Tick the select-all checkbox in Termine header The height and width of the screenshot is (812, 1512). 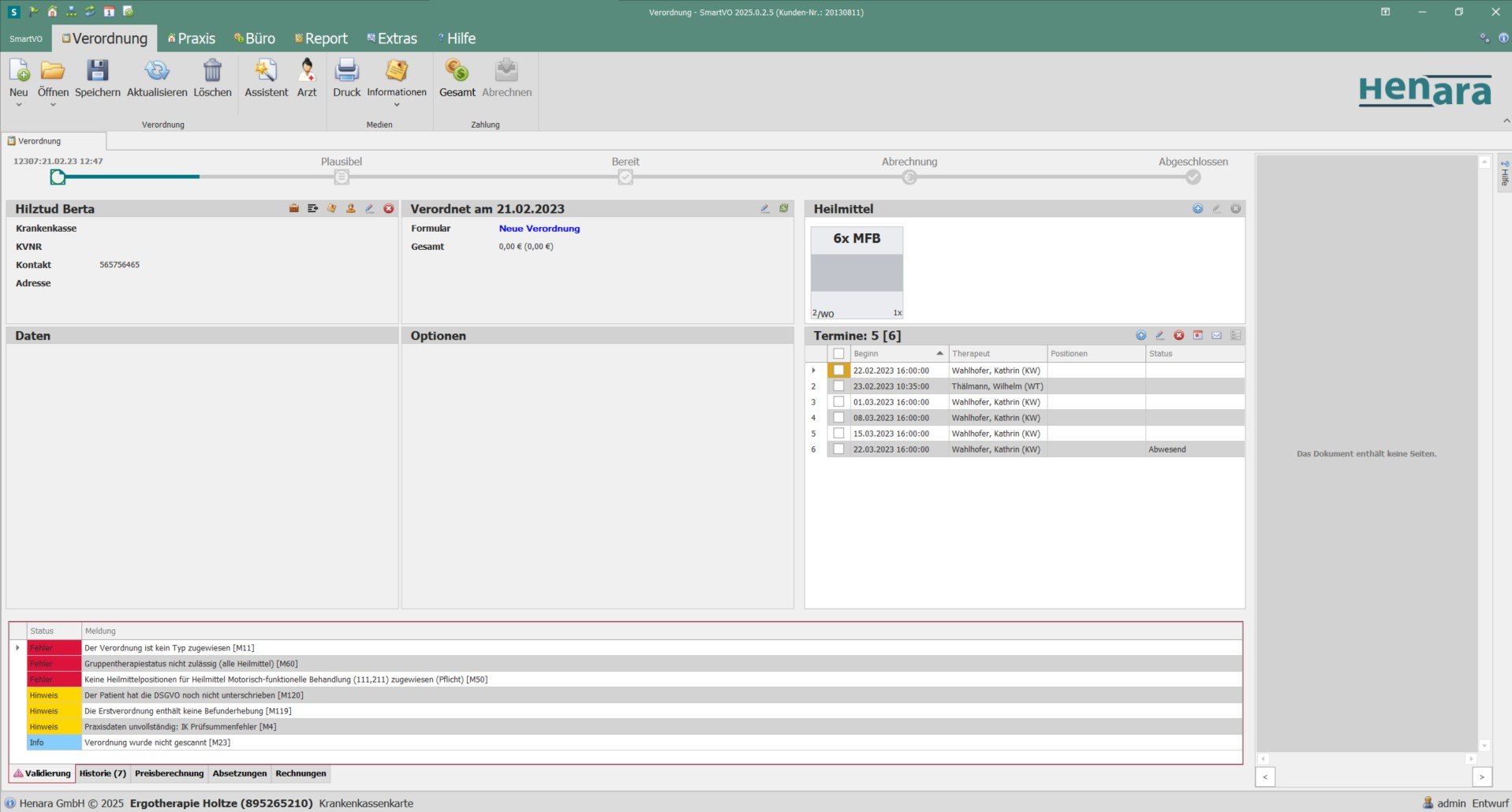click(x=838, y=353)
